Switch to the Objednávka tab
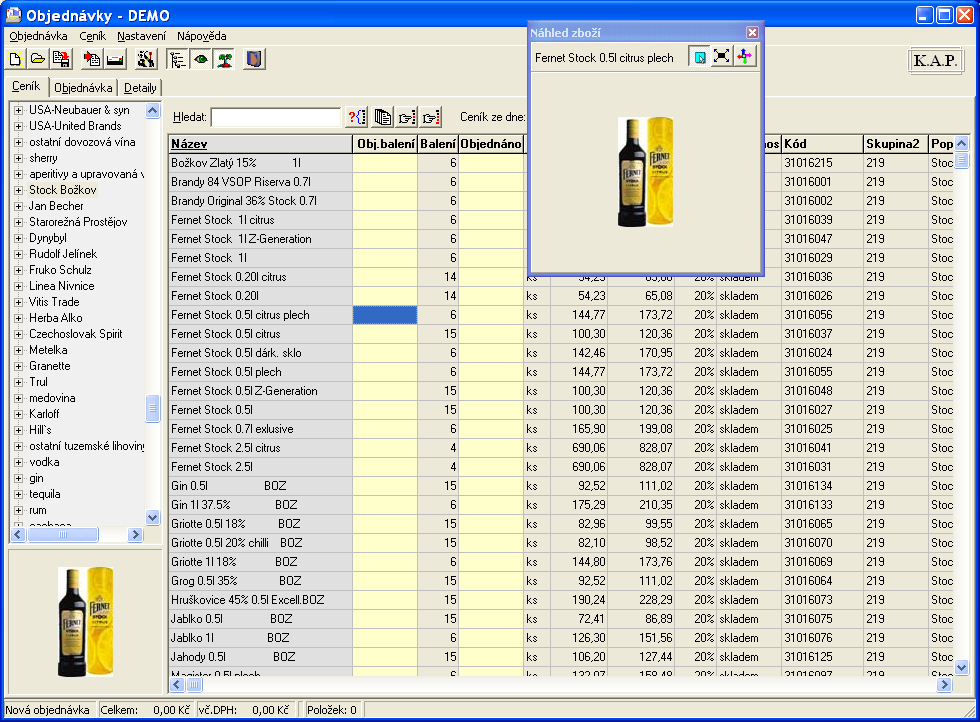 click(83, 88)
